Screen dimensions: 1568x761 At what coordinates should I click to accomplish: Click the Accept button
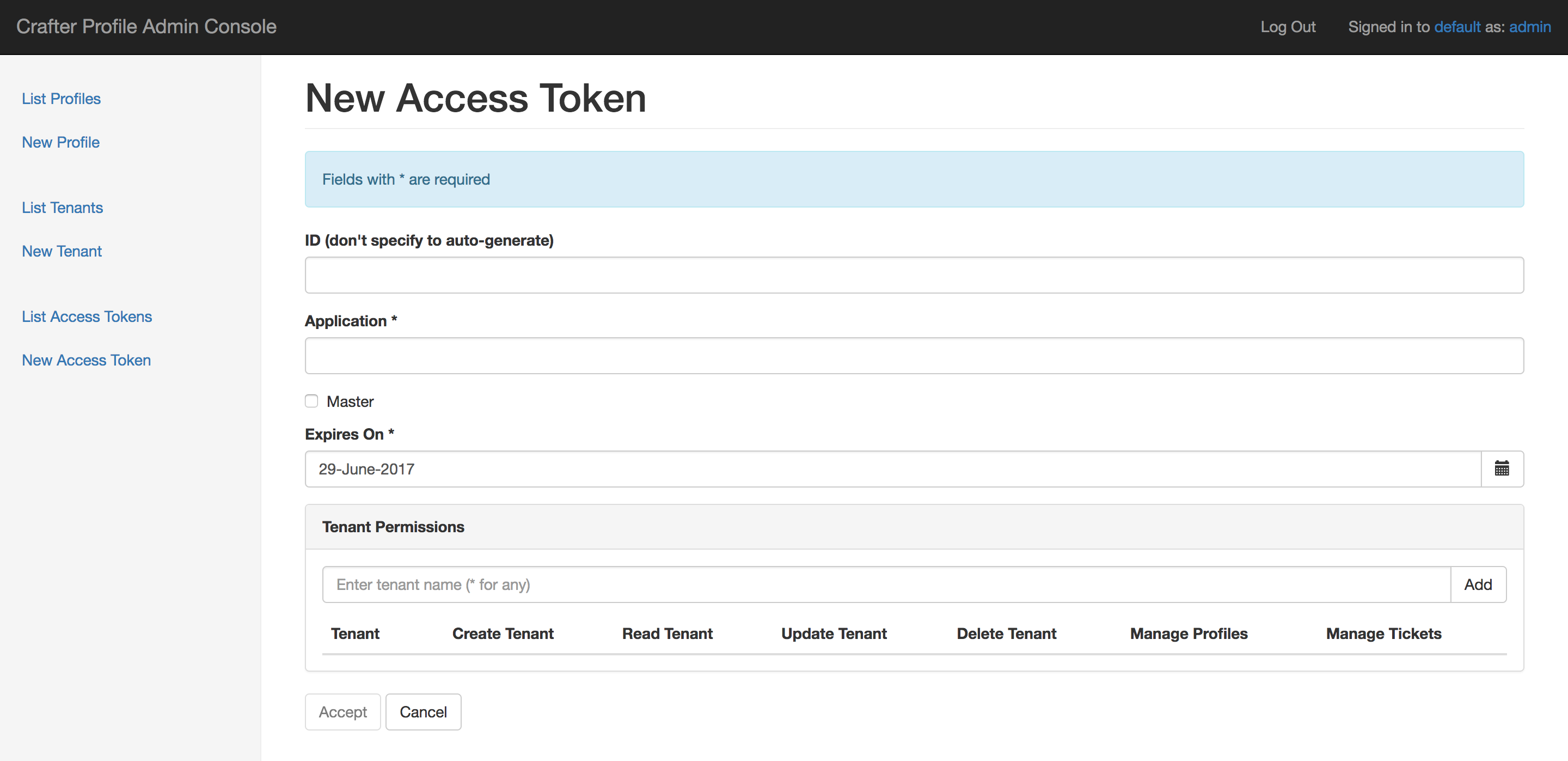coord(344,712)
